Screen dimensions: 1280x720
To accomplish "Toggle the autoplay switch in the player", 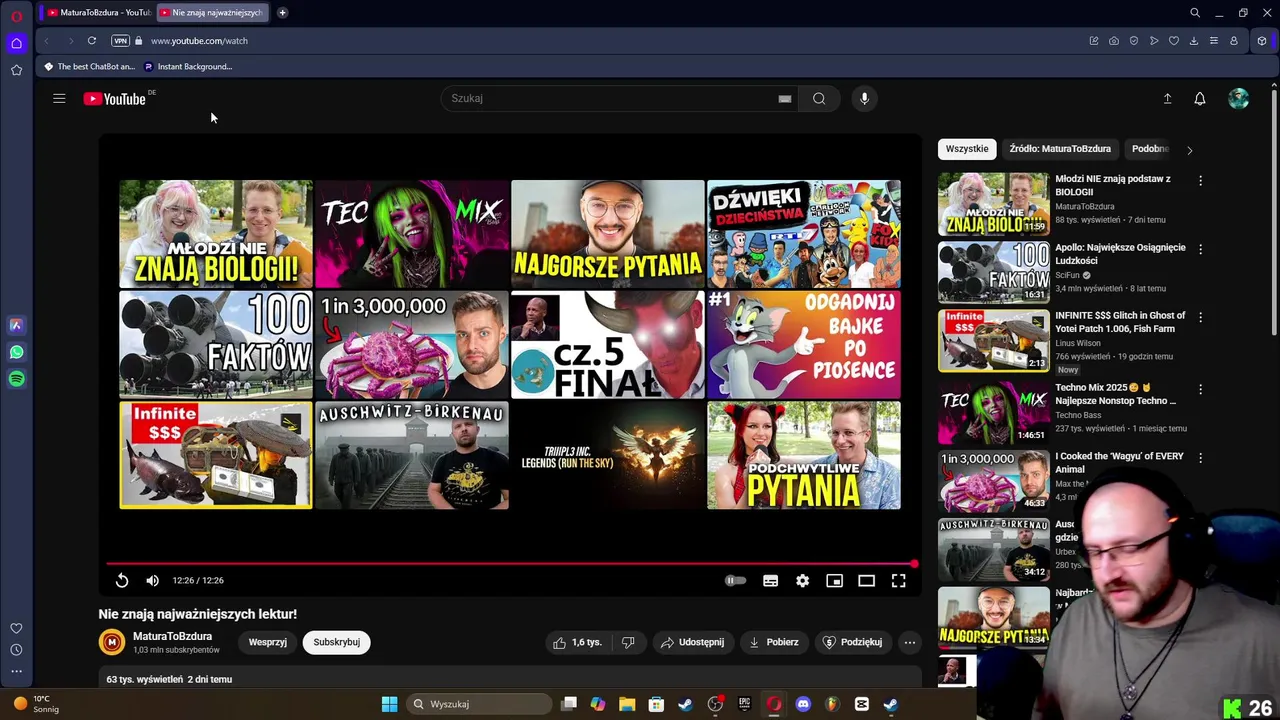I will (735, 580).
